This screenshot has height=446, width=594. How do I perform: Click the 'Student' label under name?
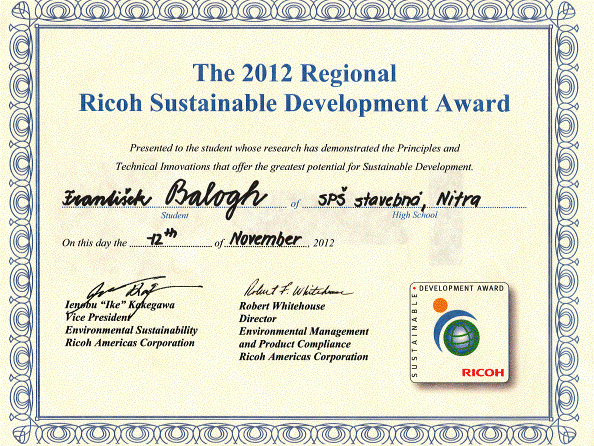174,216
